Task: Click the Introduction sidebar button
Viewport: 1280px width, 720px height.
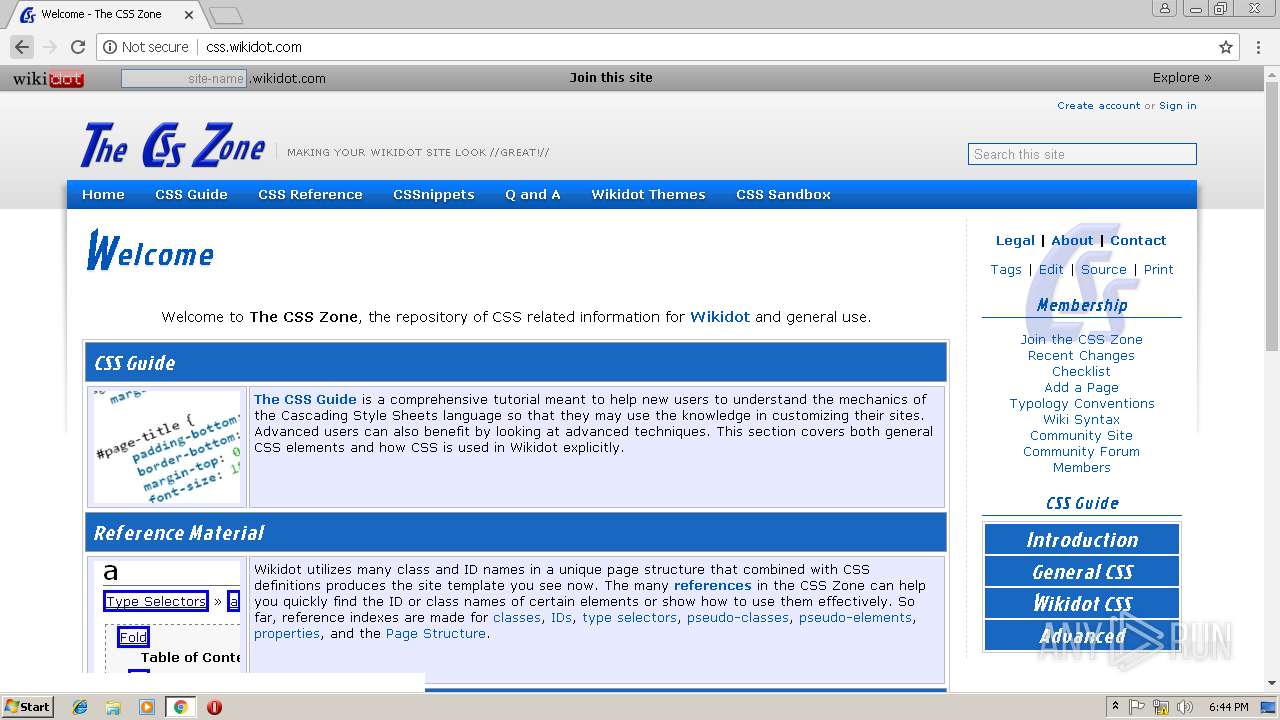Action: coord(1082,540)
